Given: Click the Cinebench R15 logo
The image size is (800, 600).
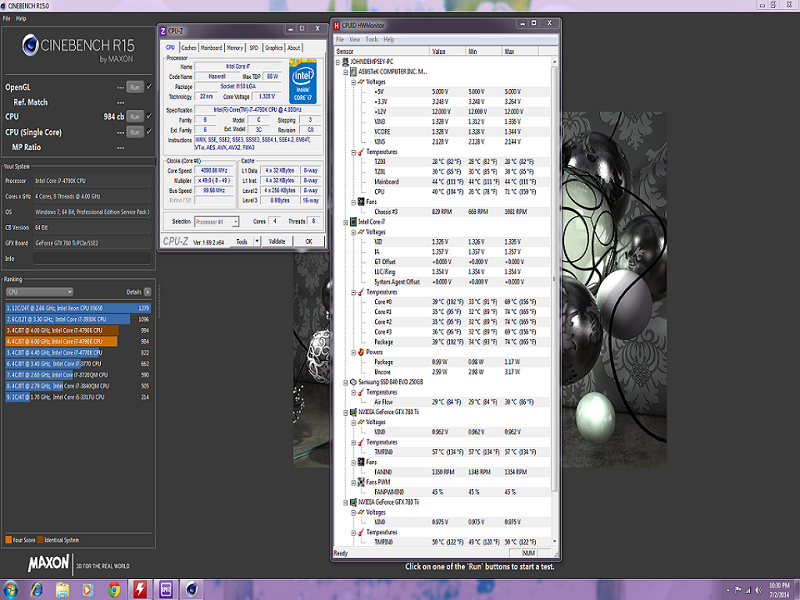Looking at the screenshot, I should point(78,47).
